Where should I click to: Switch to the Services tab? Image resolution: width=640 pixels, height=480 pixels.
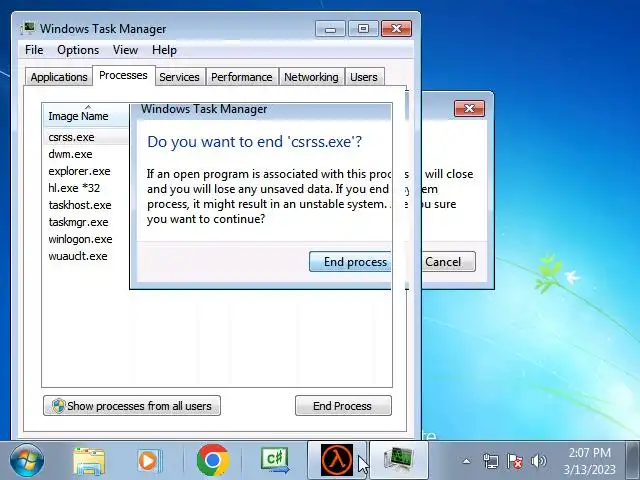coord(179,77)
